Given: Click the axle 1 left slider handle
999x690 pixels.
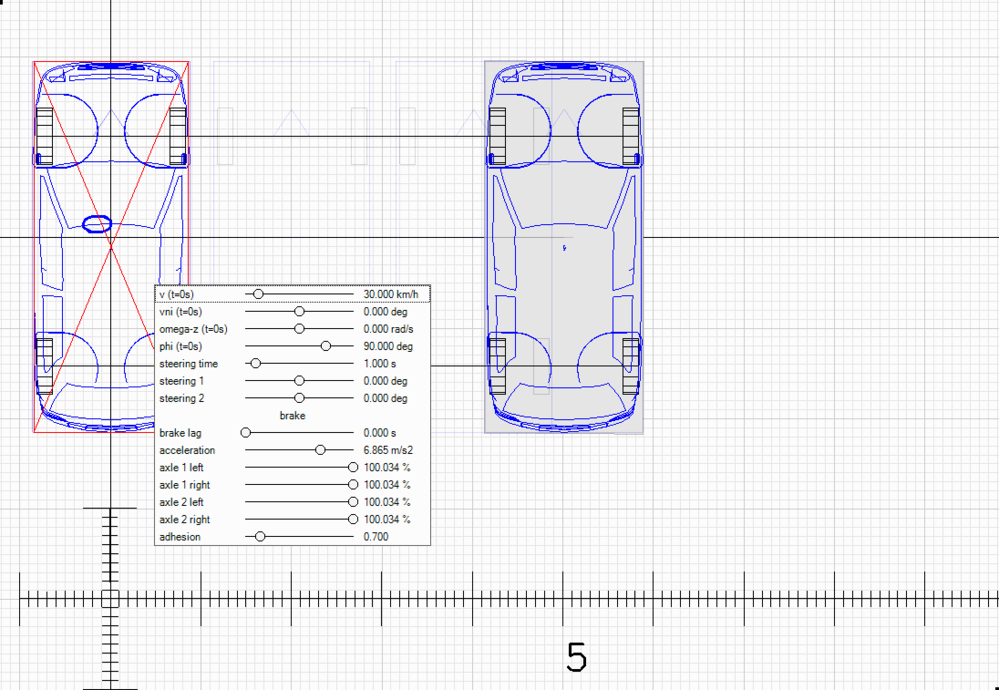Looking at the screenshot, I should click(353, 467).
